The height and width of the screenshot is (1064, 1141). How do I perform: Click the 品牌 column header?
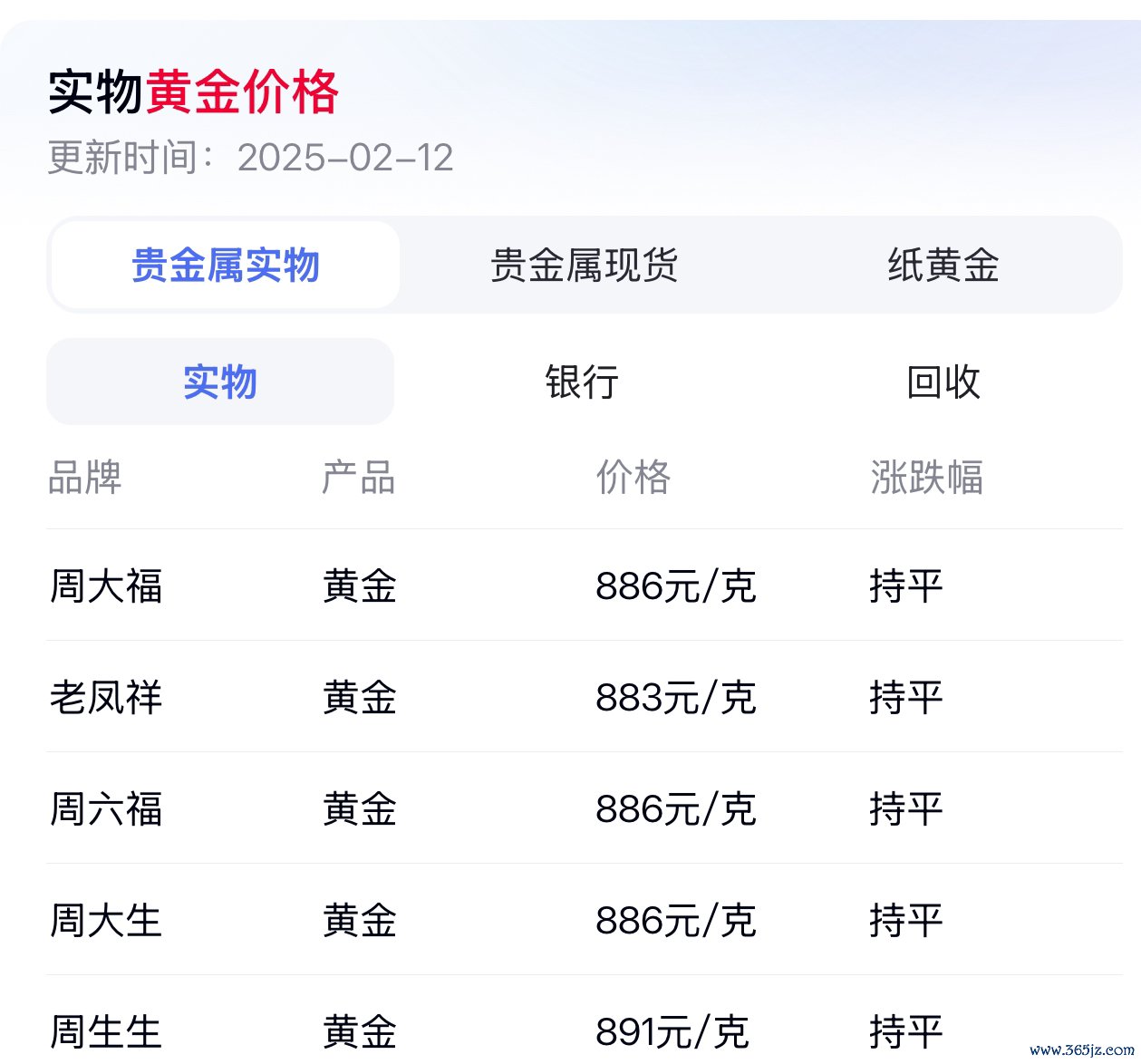point(85,477)
